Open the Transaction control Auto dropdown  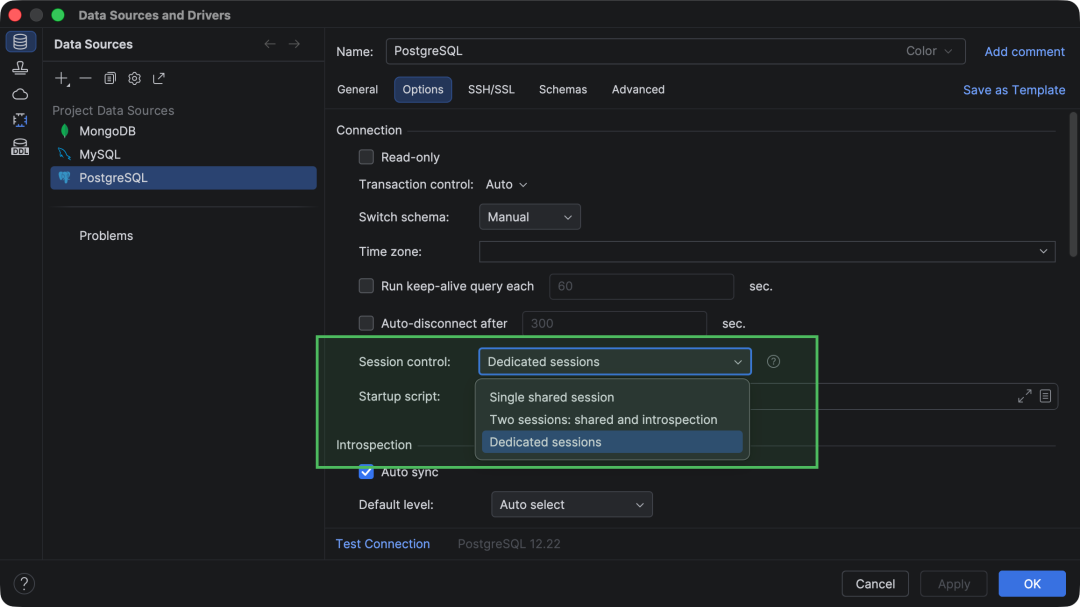coord(506,185)
